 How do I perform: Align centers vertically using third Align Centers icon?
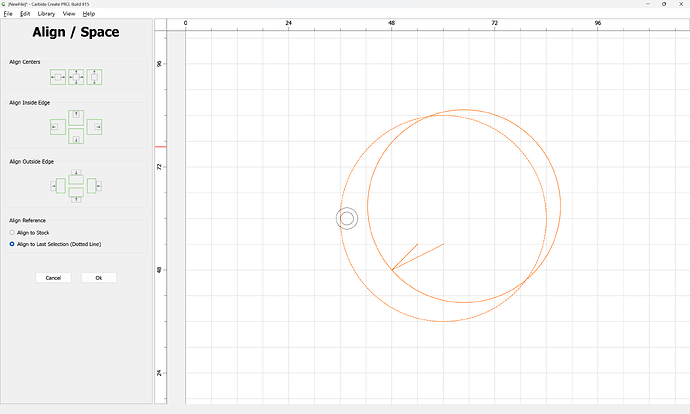tap(94, 77)
